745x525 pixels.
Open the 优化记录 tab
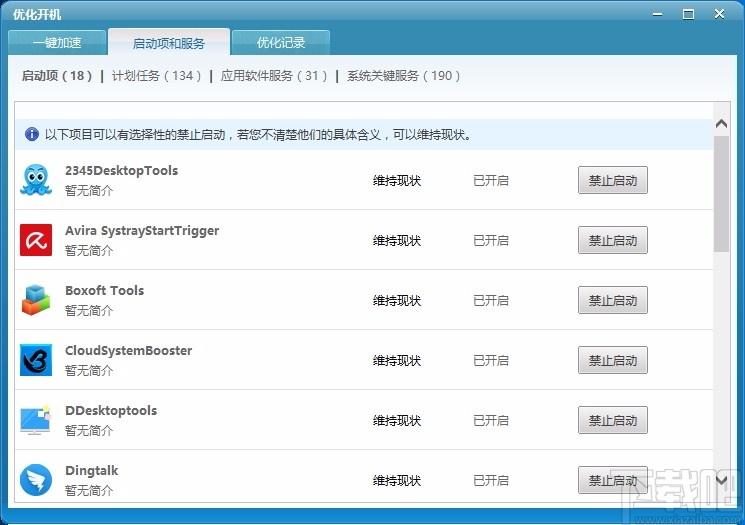coord(281,43)
